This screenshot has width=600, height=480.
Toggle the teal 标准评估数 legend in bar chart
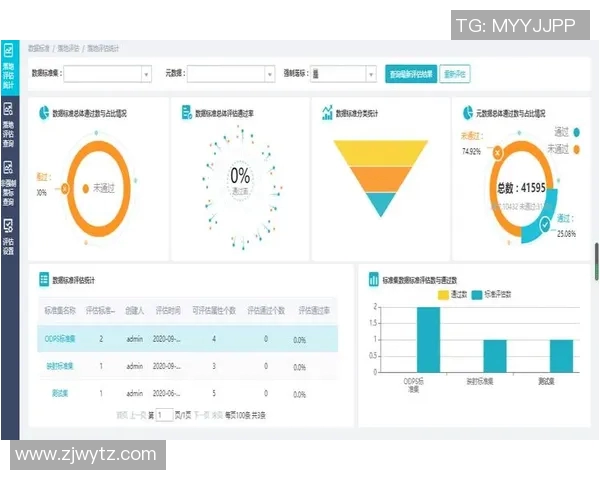[491, 295]
